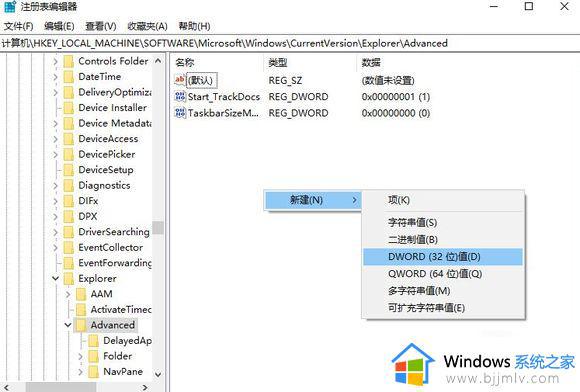
Task: Click the REG_SZ type cell
Action: (285, 80)
